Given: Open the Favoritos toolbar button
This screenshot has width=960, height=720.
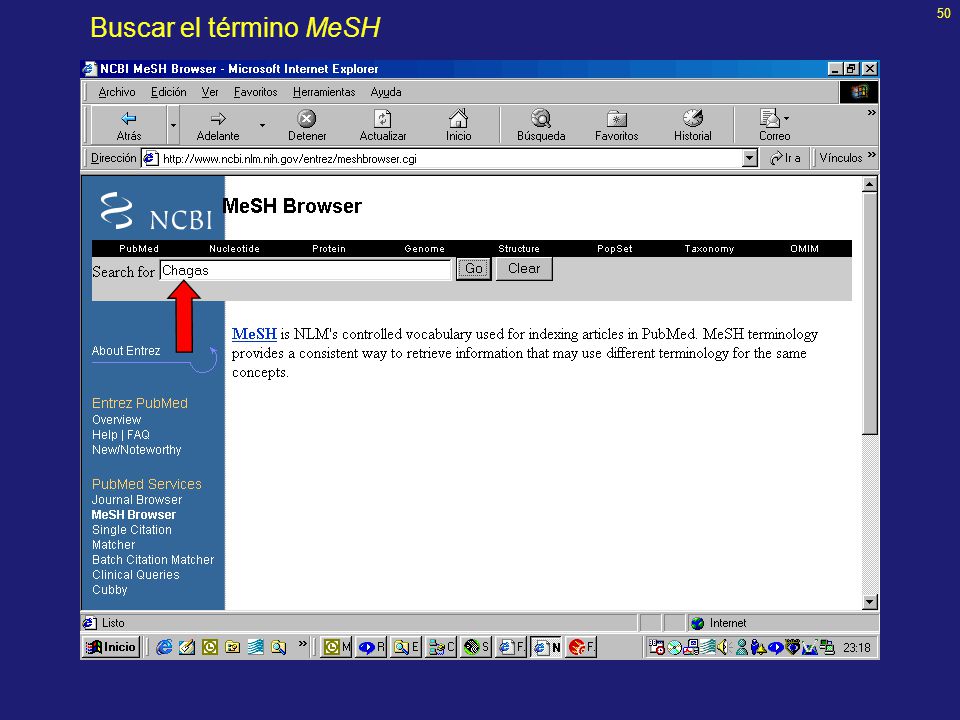Looking at the screenshot, I should [x=617, y=125].
